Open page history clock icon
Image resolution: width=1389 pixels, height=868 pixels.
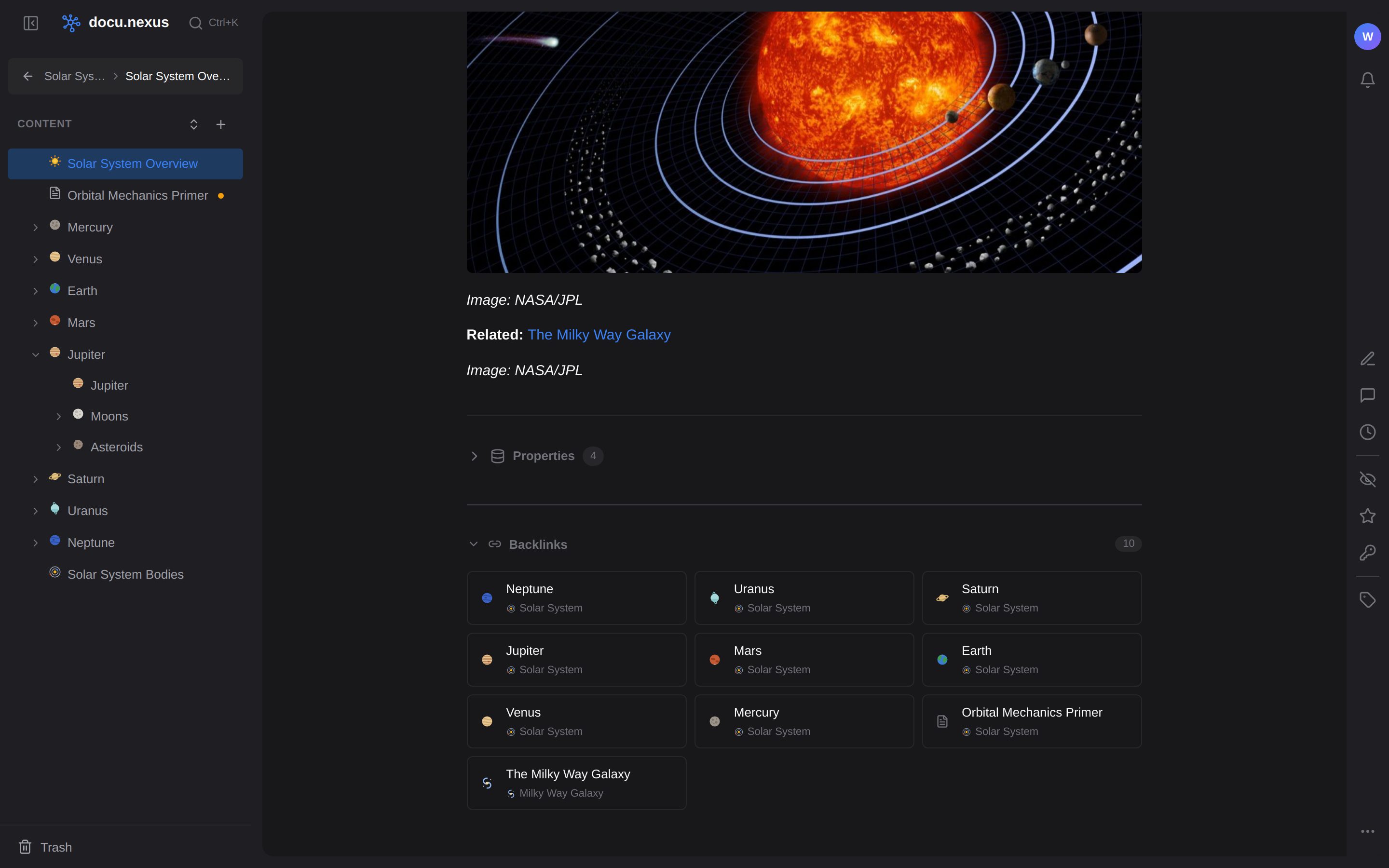point(1367,432)
